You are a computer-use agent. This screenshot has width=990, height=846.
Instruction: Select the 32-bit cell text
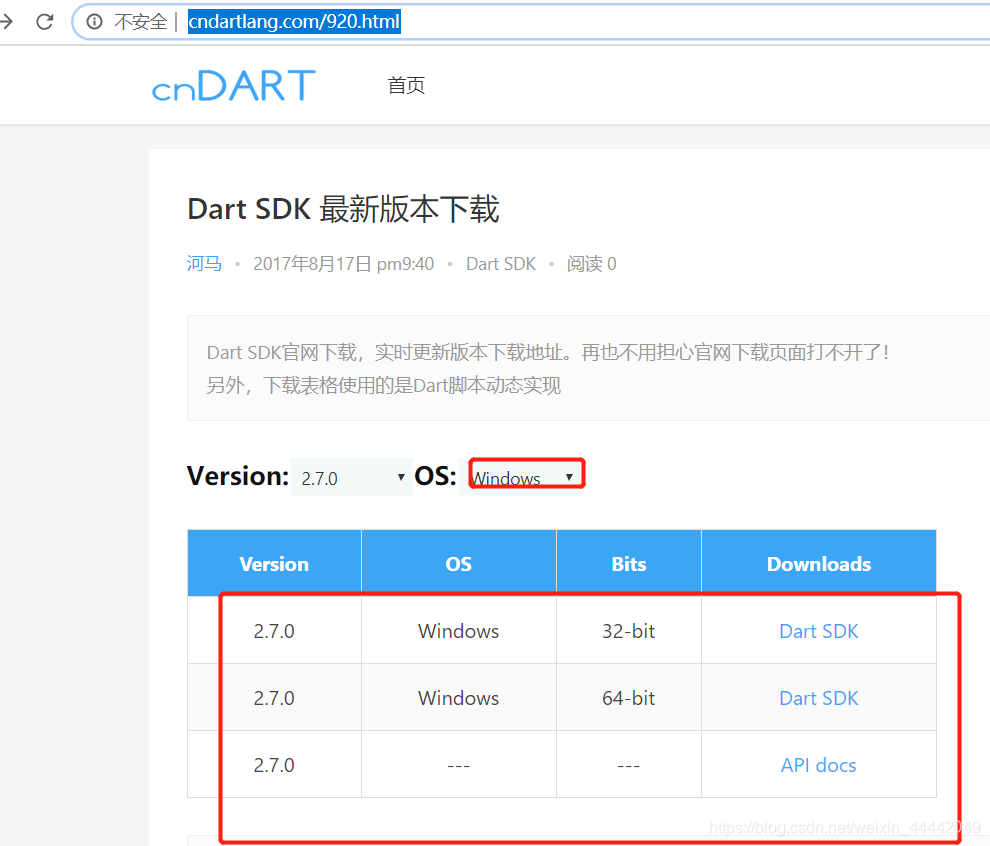pos(629,631)
